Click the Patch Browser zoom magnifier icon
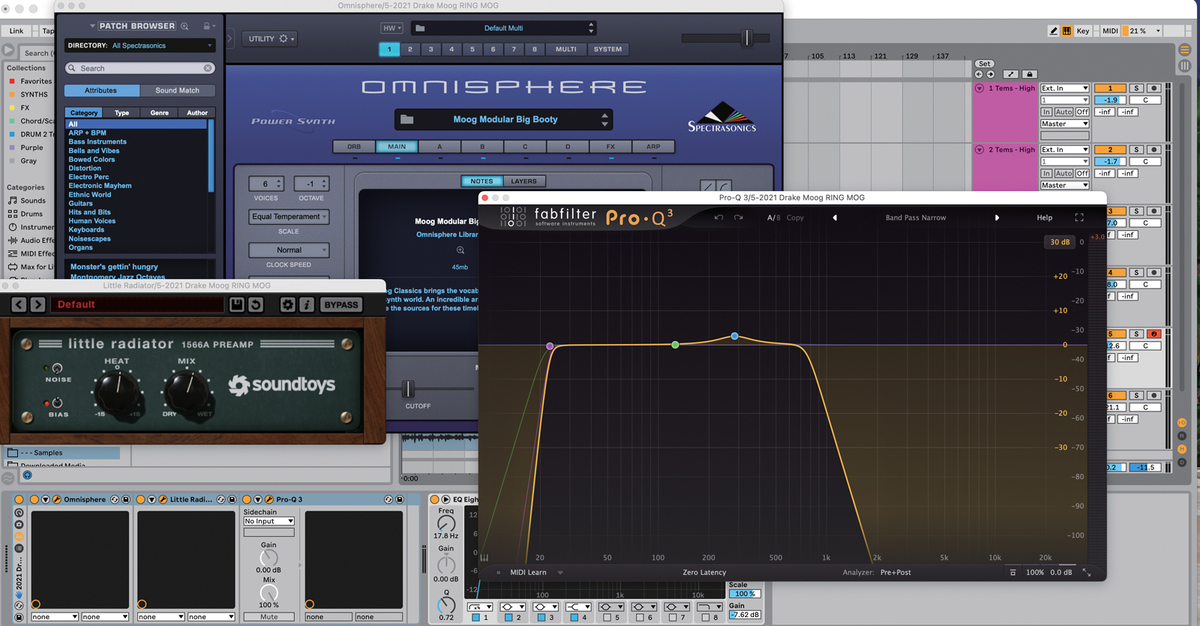This screenshot has height=626, width=1200. coord(185,26)
